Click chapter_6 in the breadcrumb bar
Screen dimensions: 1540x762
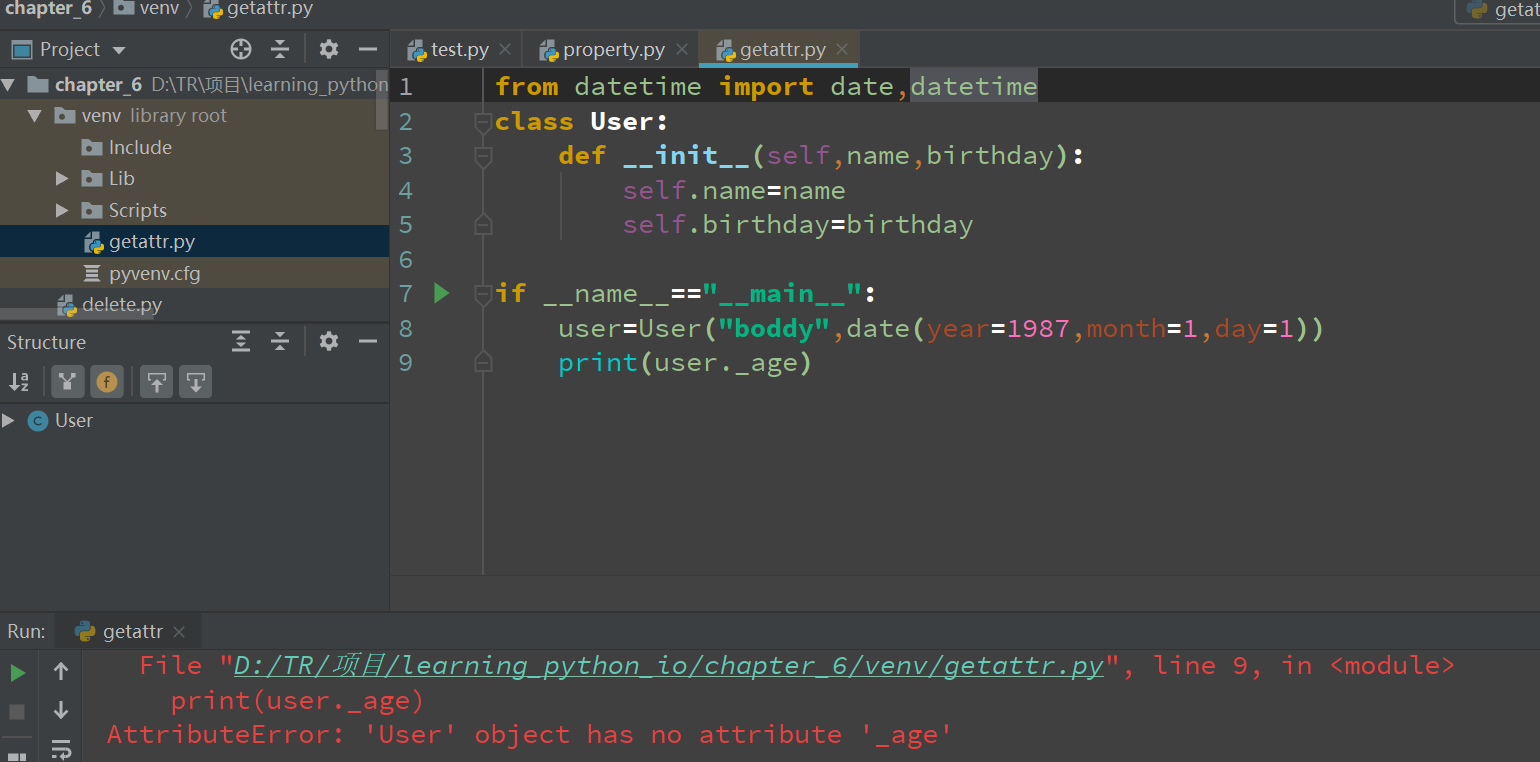click(x=49, y=9)
